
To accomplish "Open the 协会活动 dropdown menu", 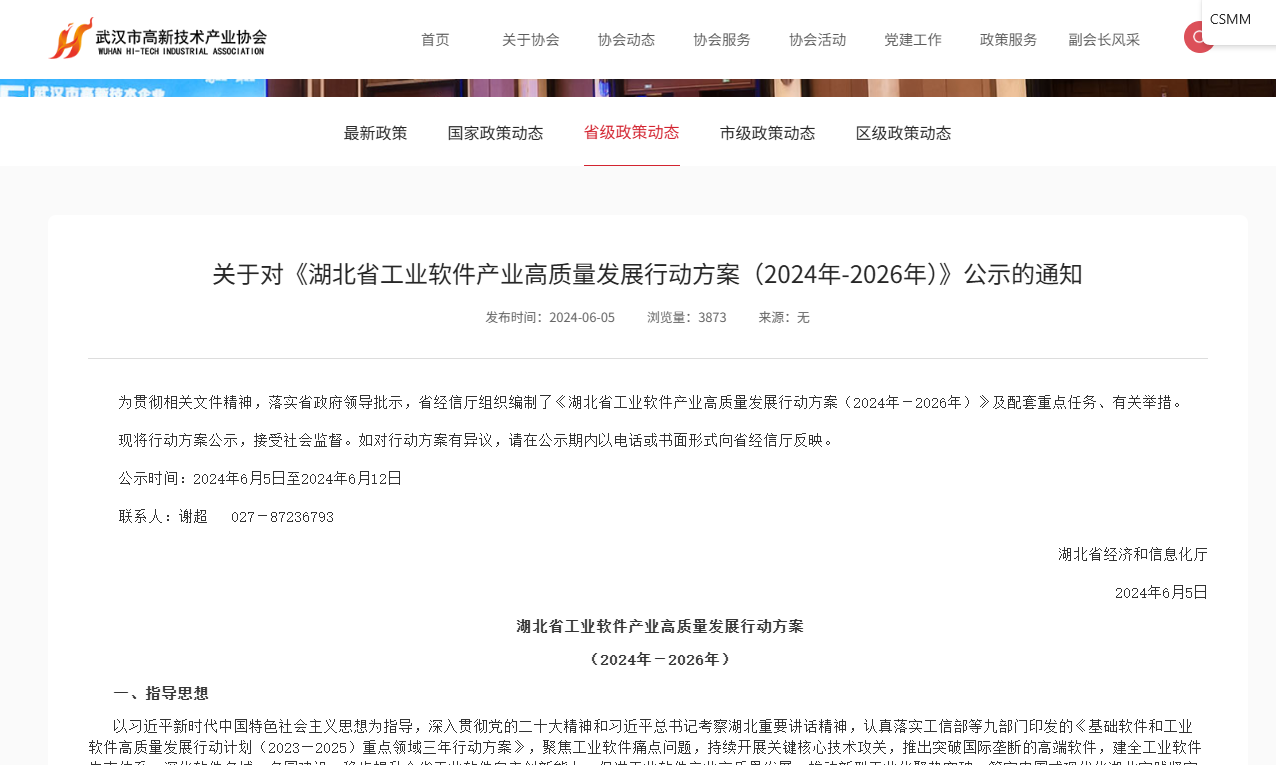I will point(817,40).
